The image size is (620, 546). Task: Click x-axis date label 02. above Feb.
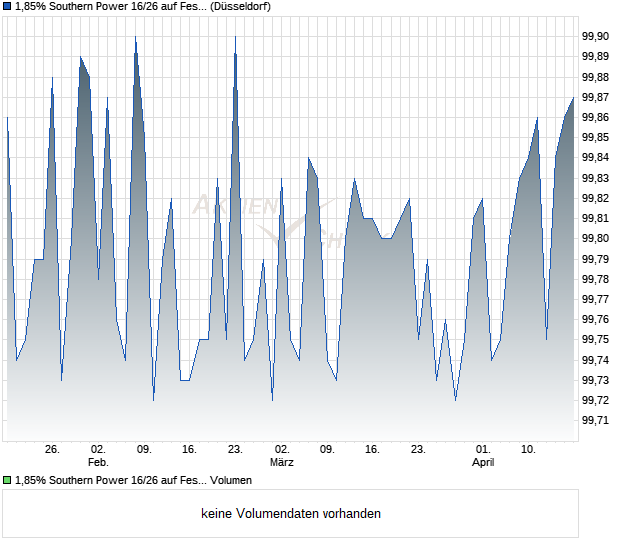[98, 450]
